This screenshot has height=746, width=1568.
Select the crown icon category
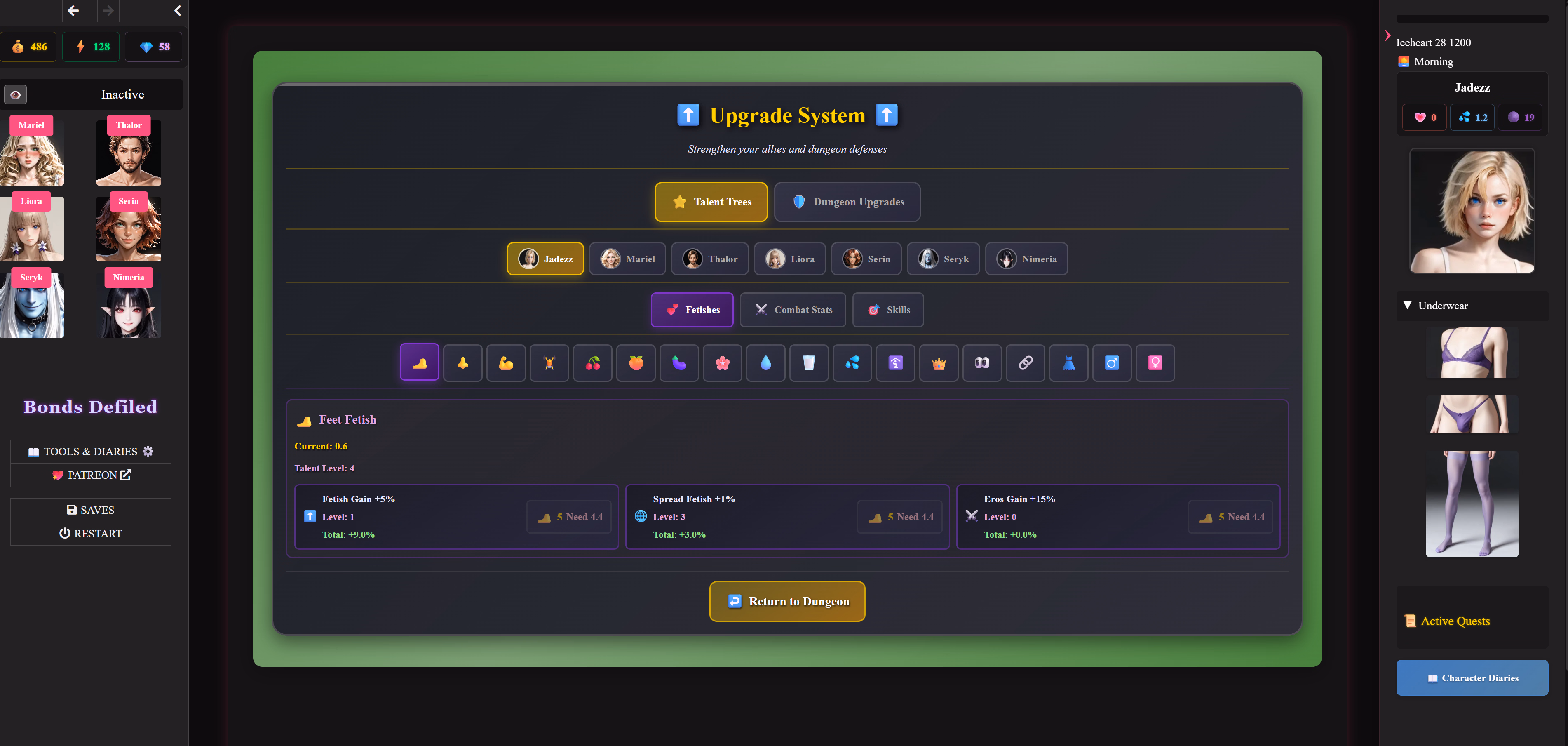[939, 363]
